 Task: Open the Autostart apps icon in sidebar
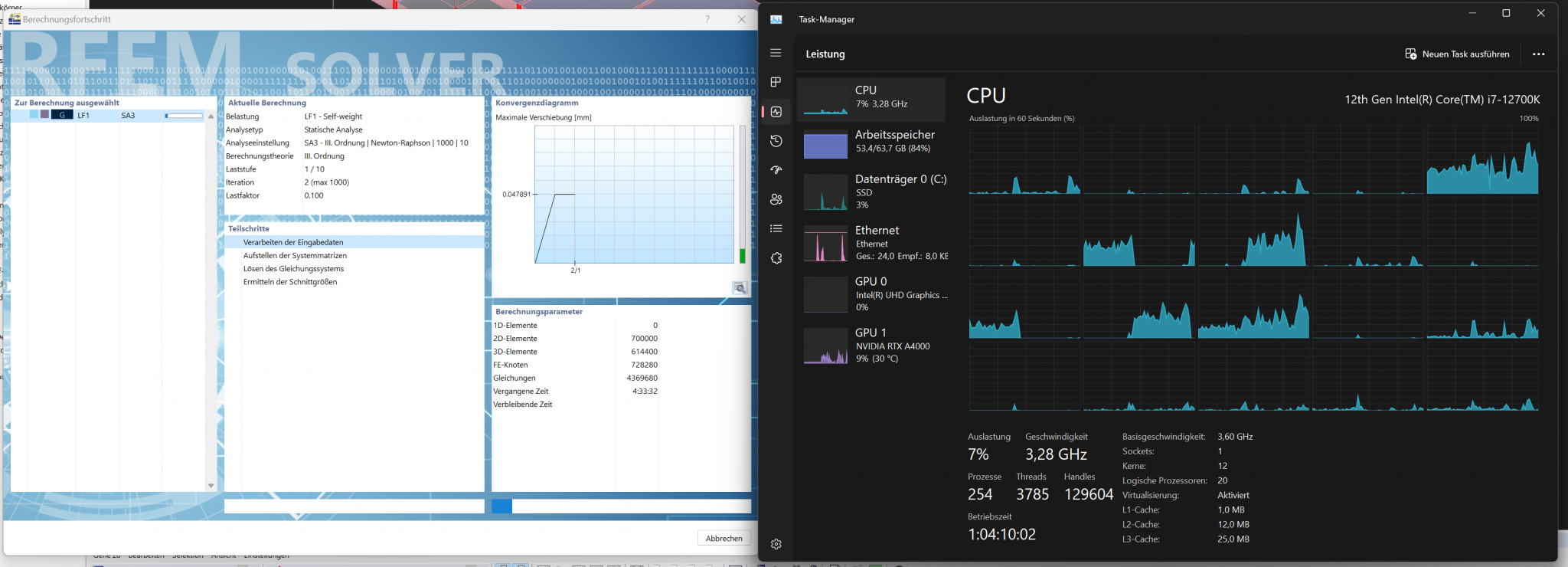click(776, 170)
